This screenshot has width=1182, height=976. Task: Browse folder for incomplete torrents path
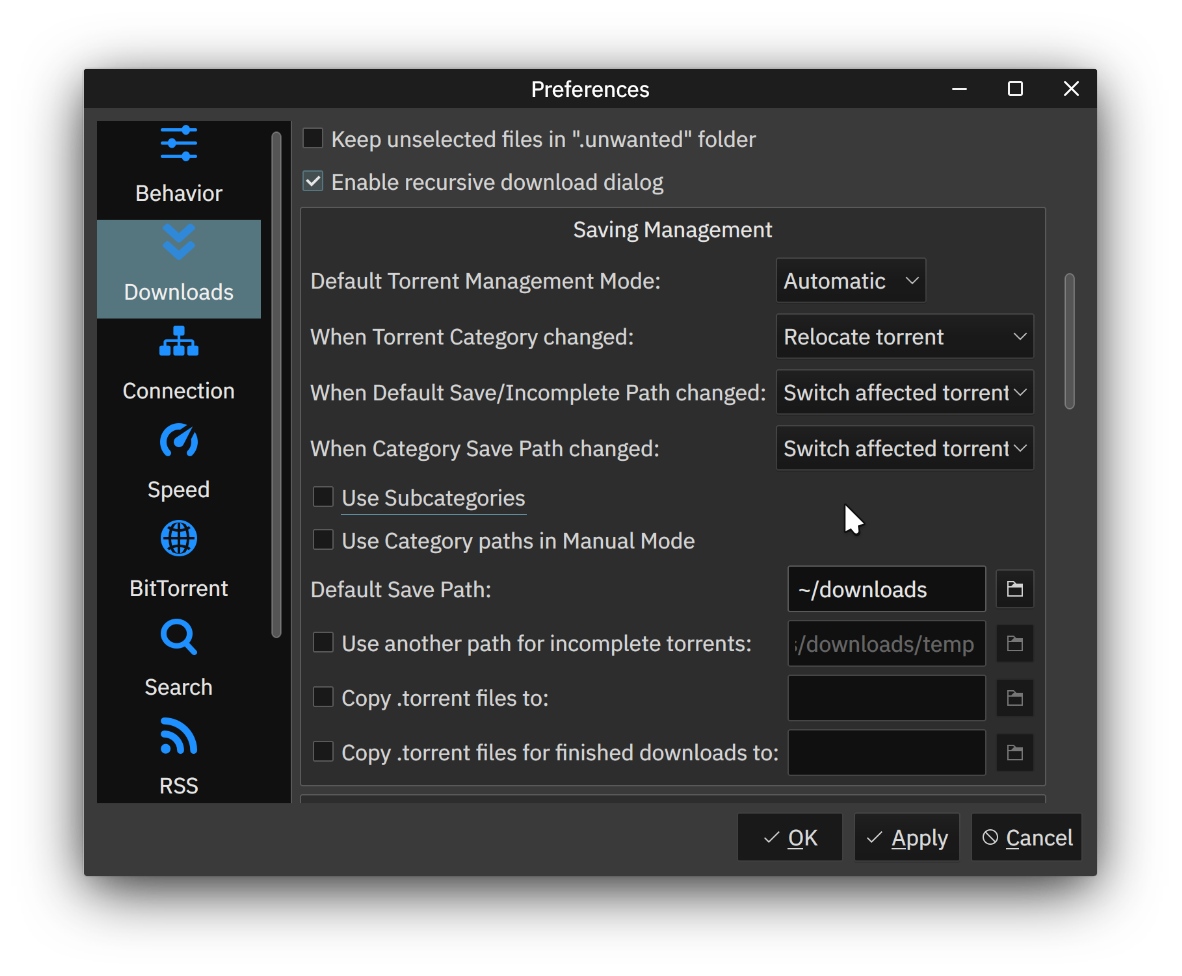click(x=1015, y=644)
